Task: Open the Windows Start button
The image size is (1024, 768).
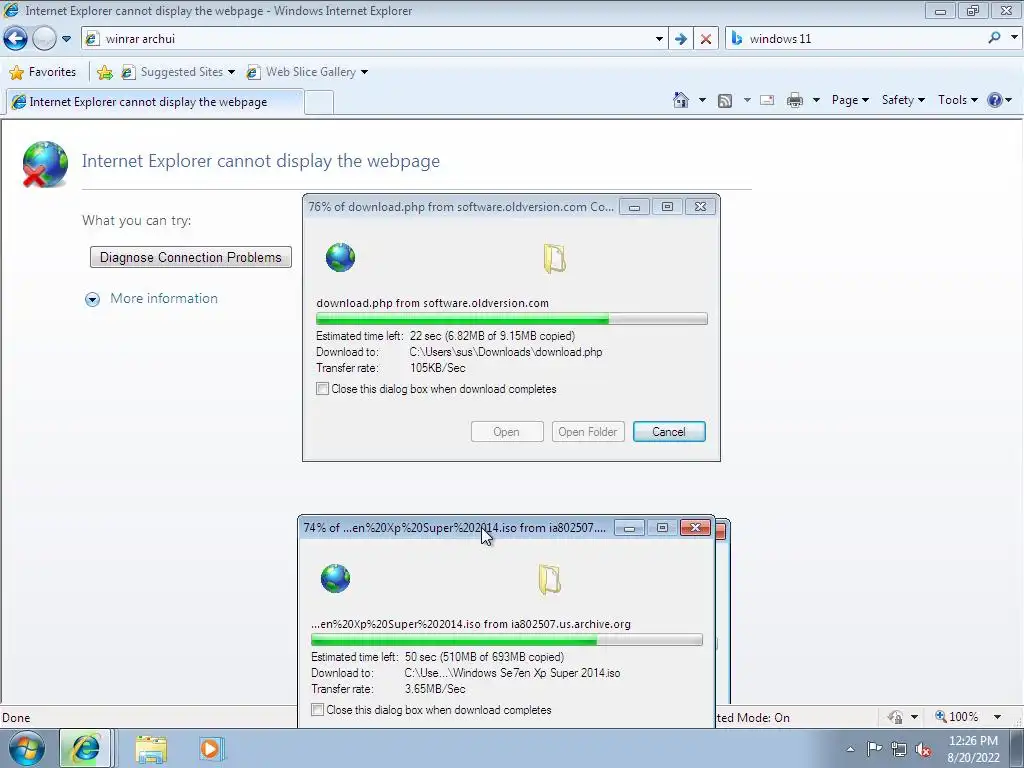Action: pos(27,748)
